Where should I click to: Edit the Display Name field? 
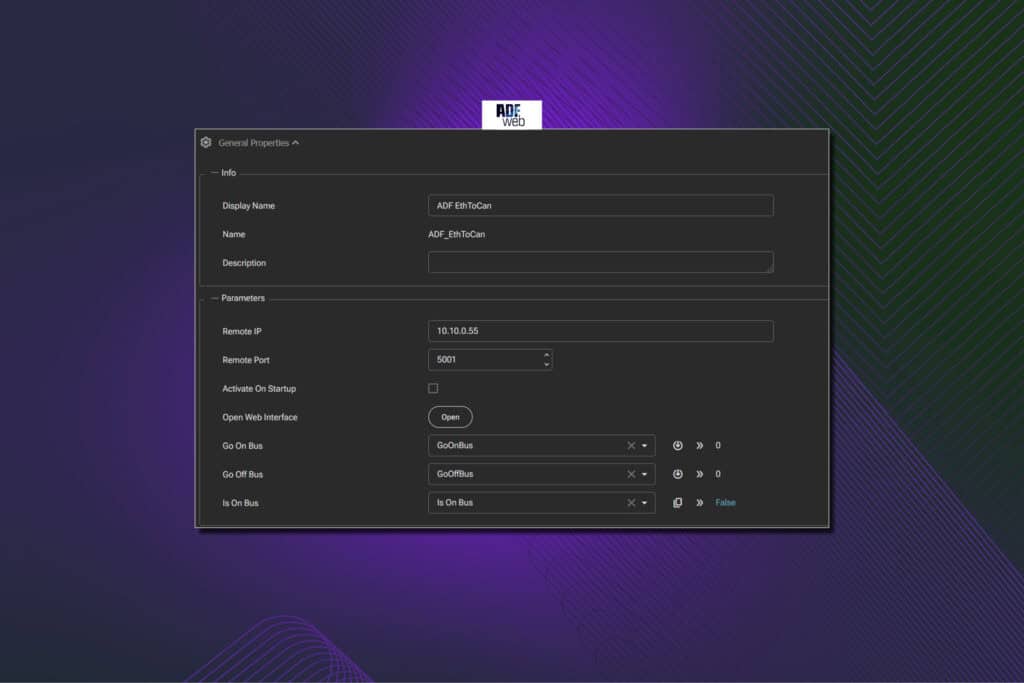600,206
